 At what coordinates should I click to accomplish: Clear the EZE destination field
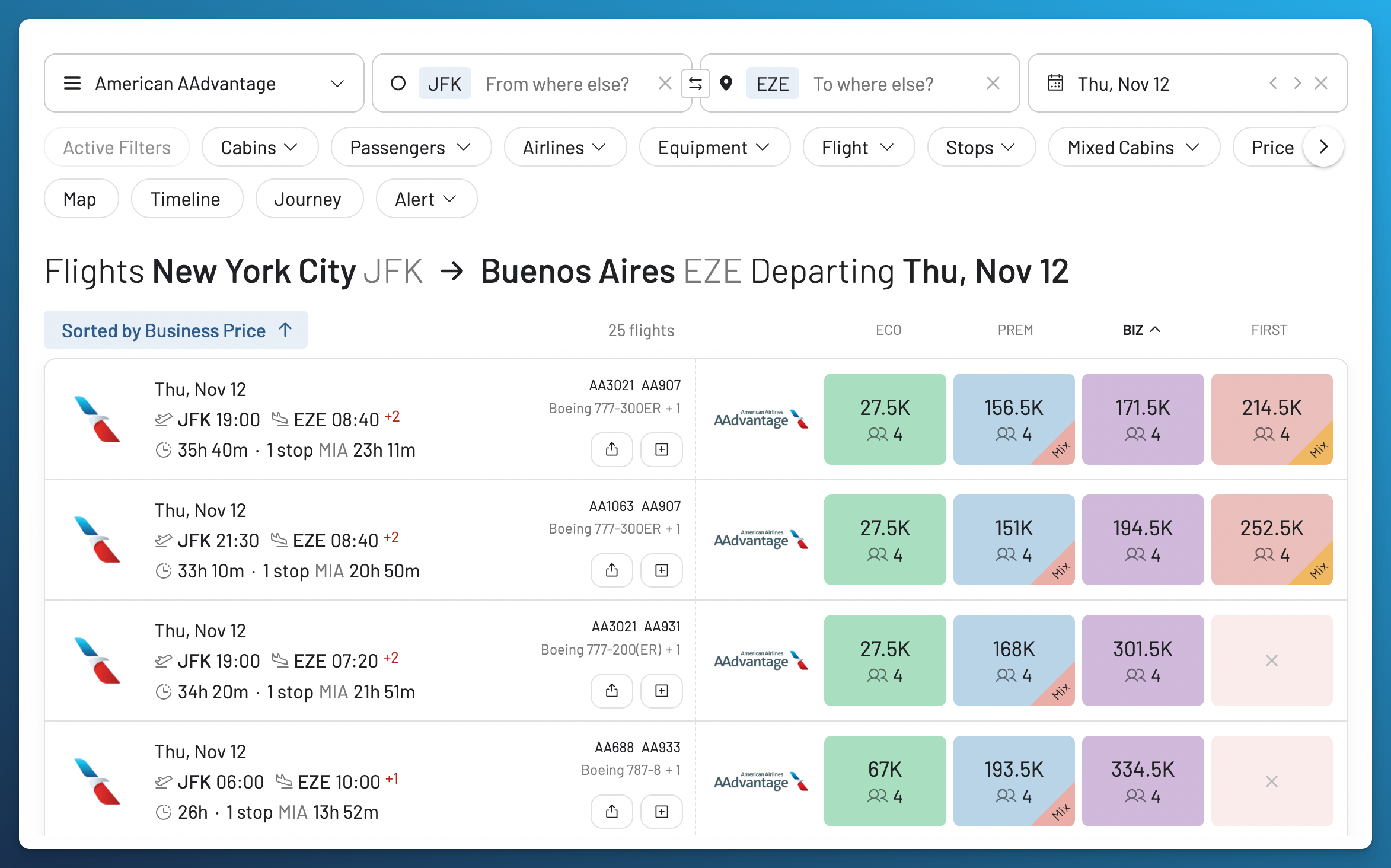pyautogui.click(x=993, y=84)
